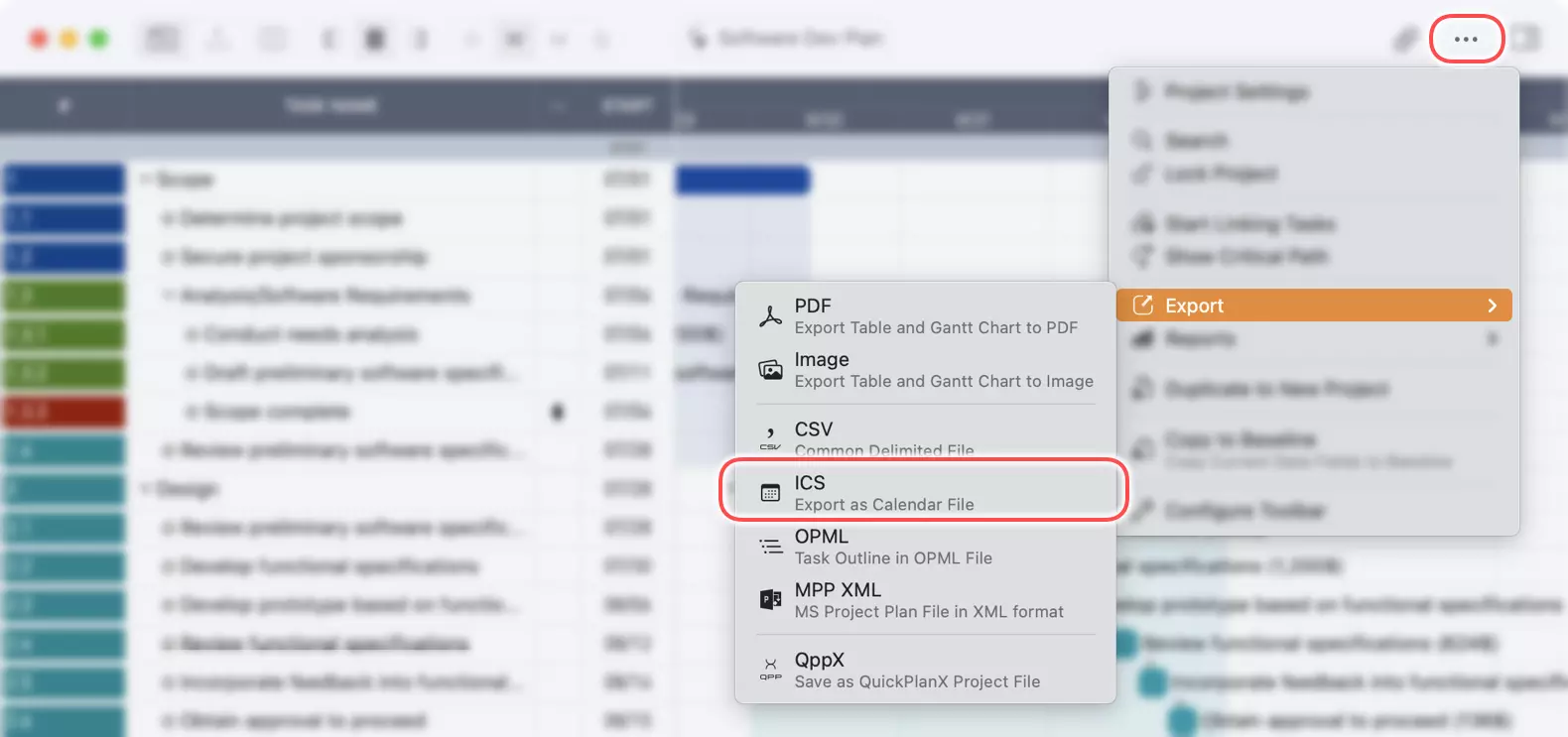Expand the Reports submenu chevron
Image resolution: width=1568 pixels, height=737 pixels.
coord(1492,339)
